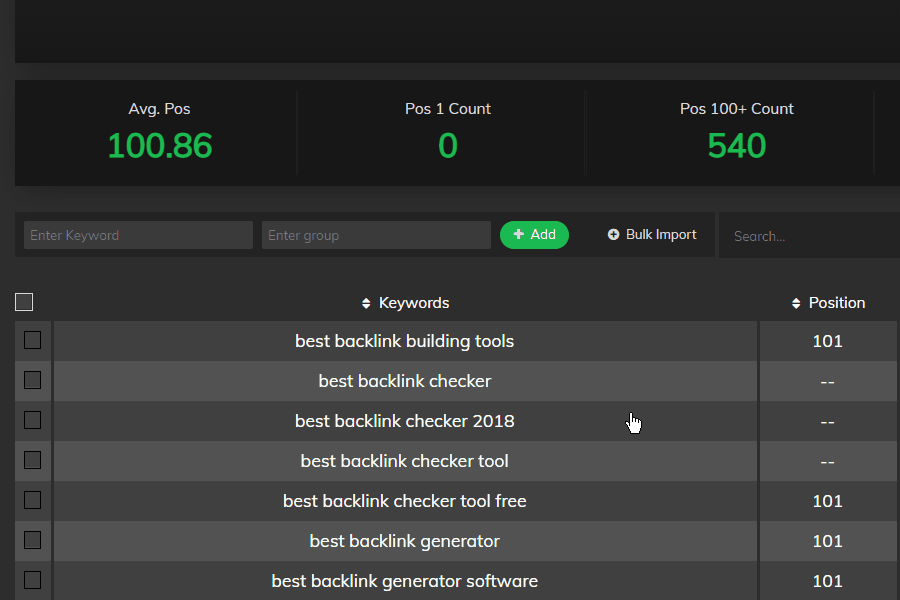This screenshot has width=900, height=600.
Task: Toggle the select-all checkbox in table header
Action: (24, 302)
